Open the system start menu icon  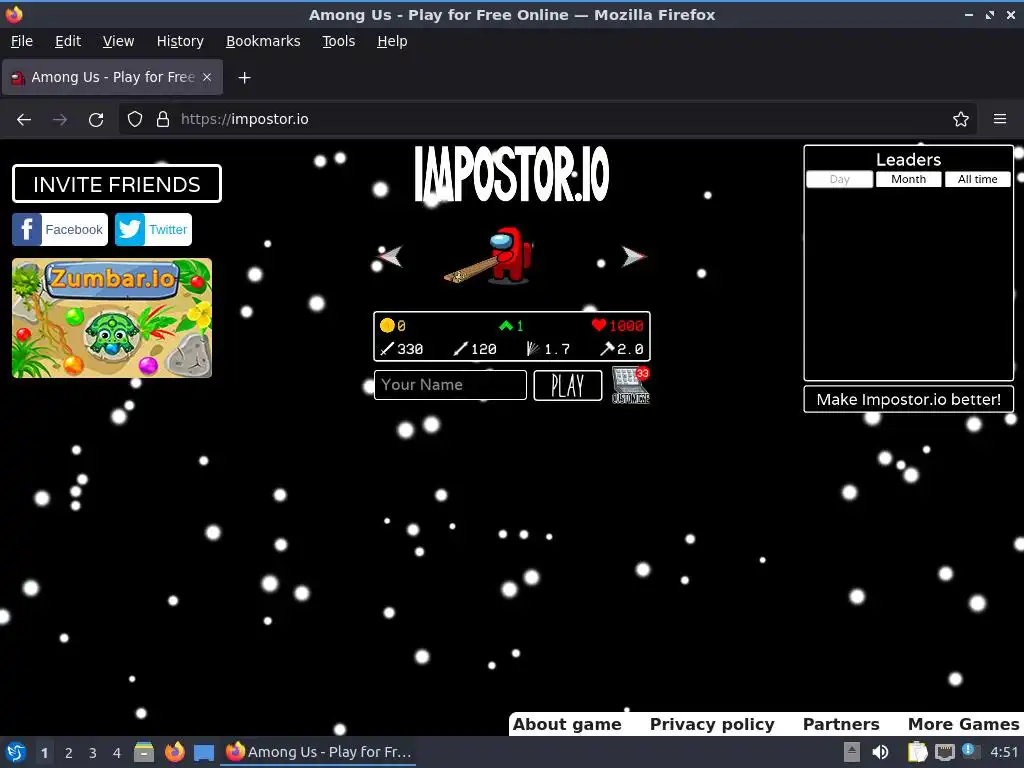(16, 752)
